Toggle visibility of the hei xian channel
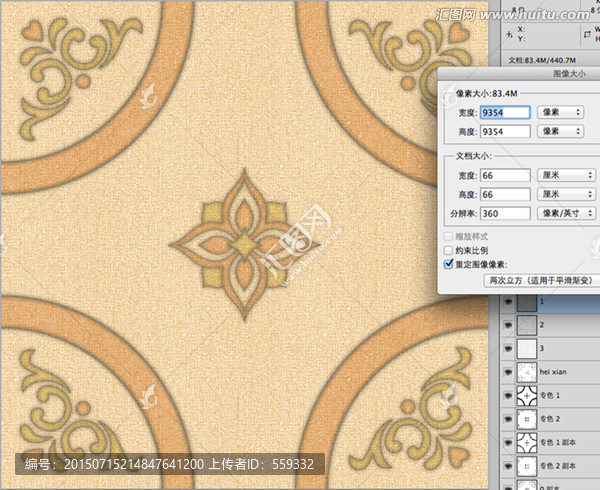This screenshot has width=600, height=490. coord(508,372)
